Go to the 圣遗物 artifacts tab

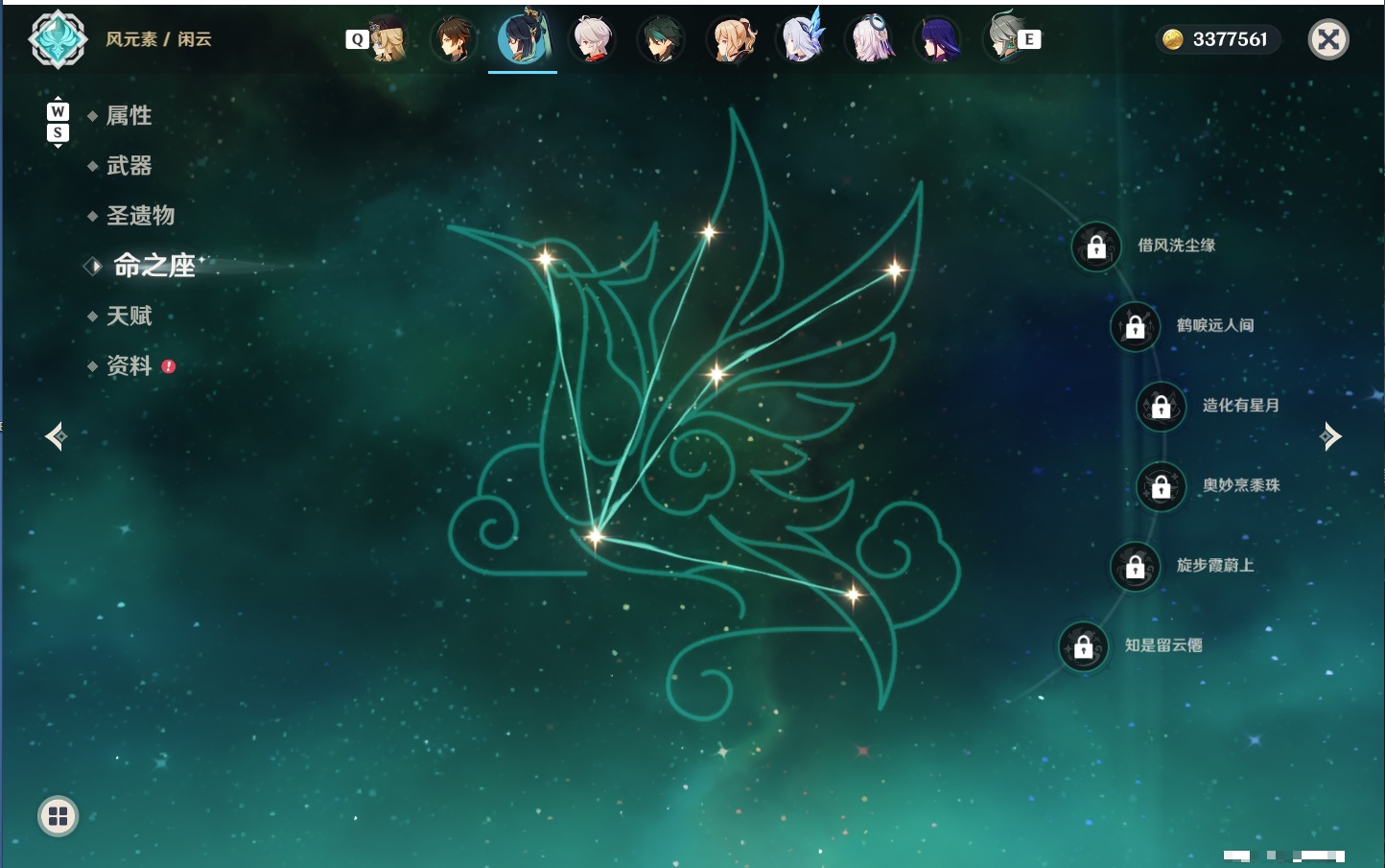click(140, 216)
